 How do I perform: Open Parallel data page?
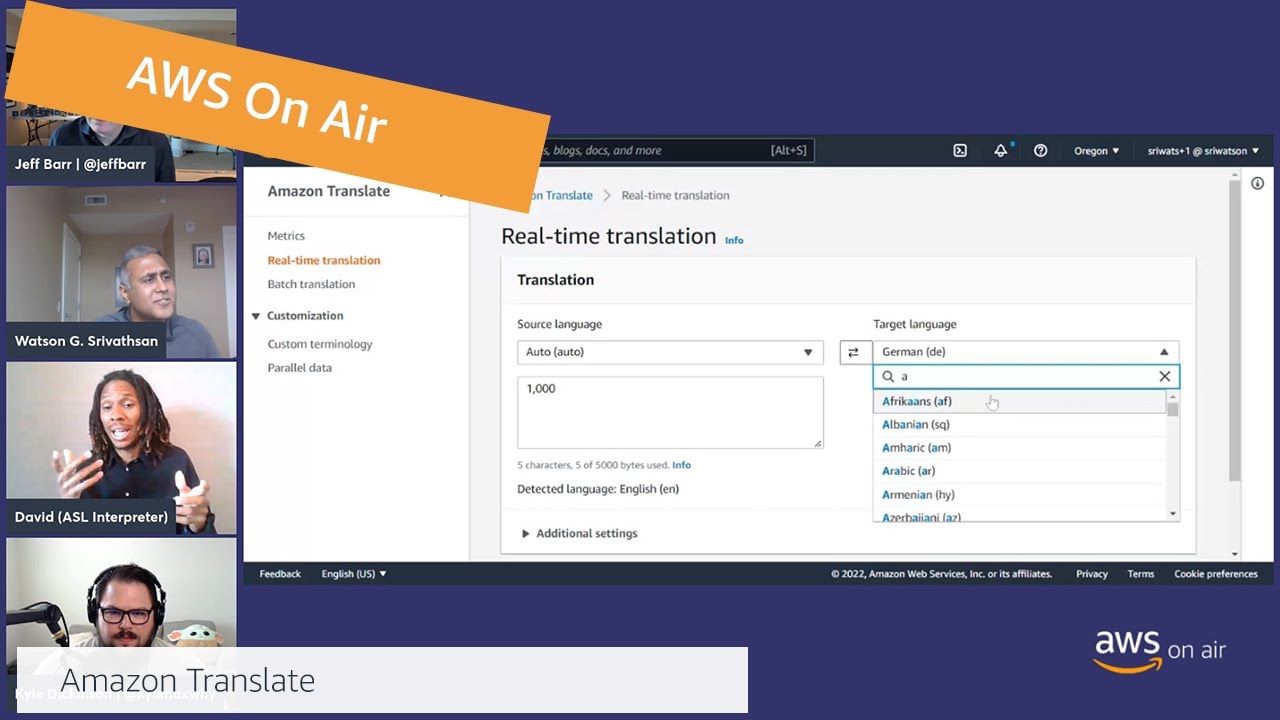300,368
